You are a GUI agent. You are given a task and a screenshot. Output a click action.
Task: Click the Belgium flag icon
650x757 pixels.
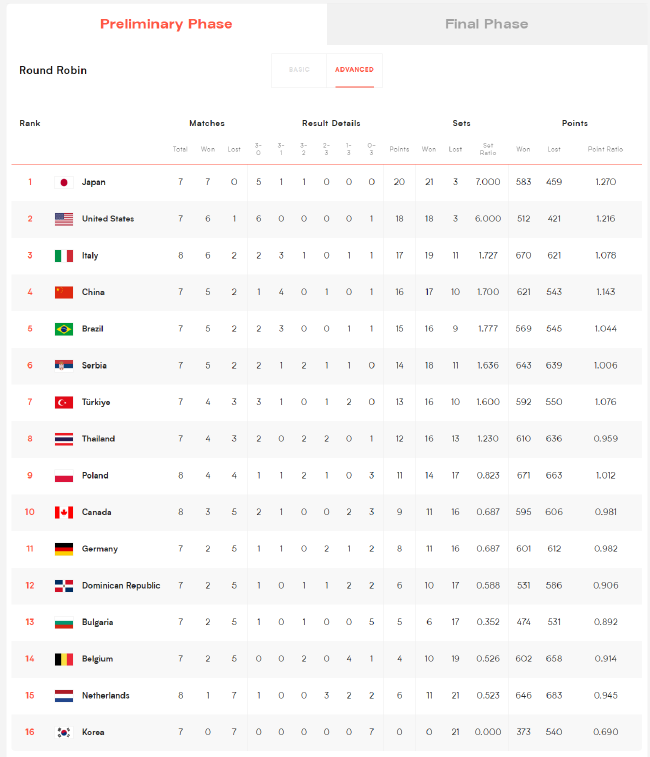point(64,659)
